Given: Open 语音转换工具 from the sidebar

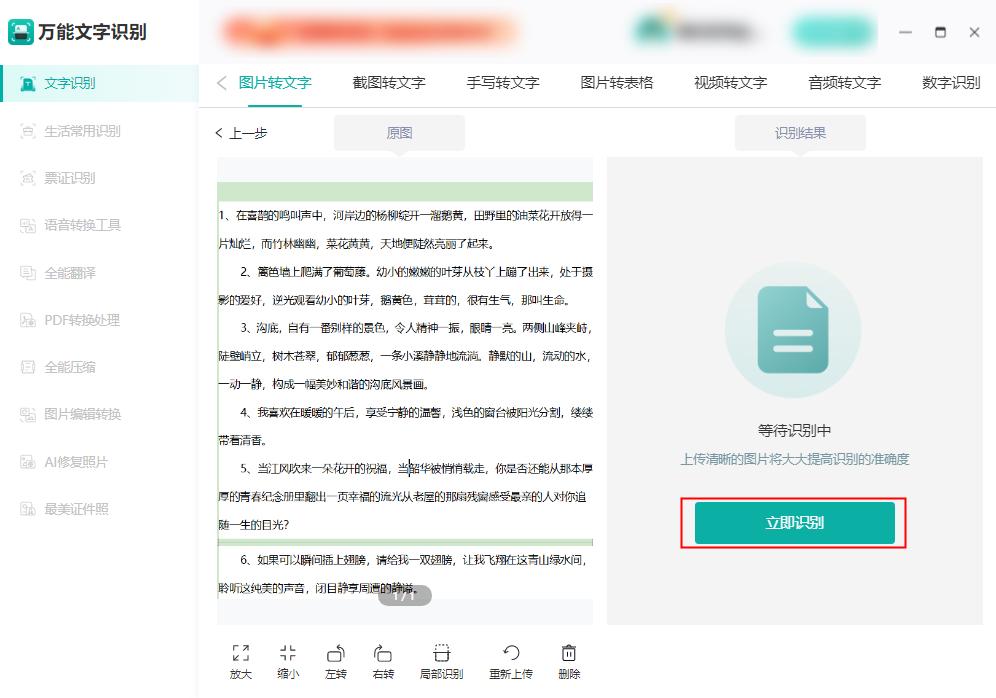Looking at the screenshot, I should click(x=77, y=225).
